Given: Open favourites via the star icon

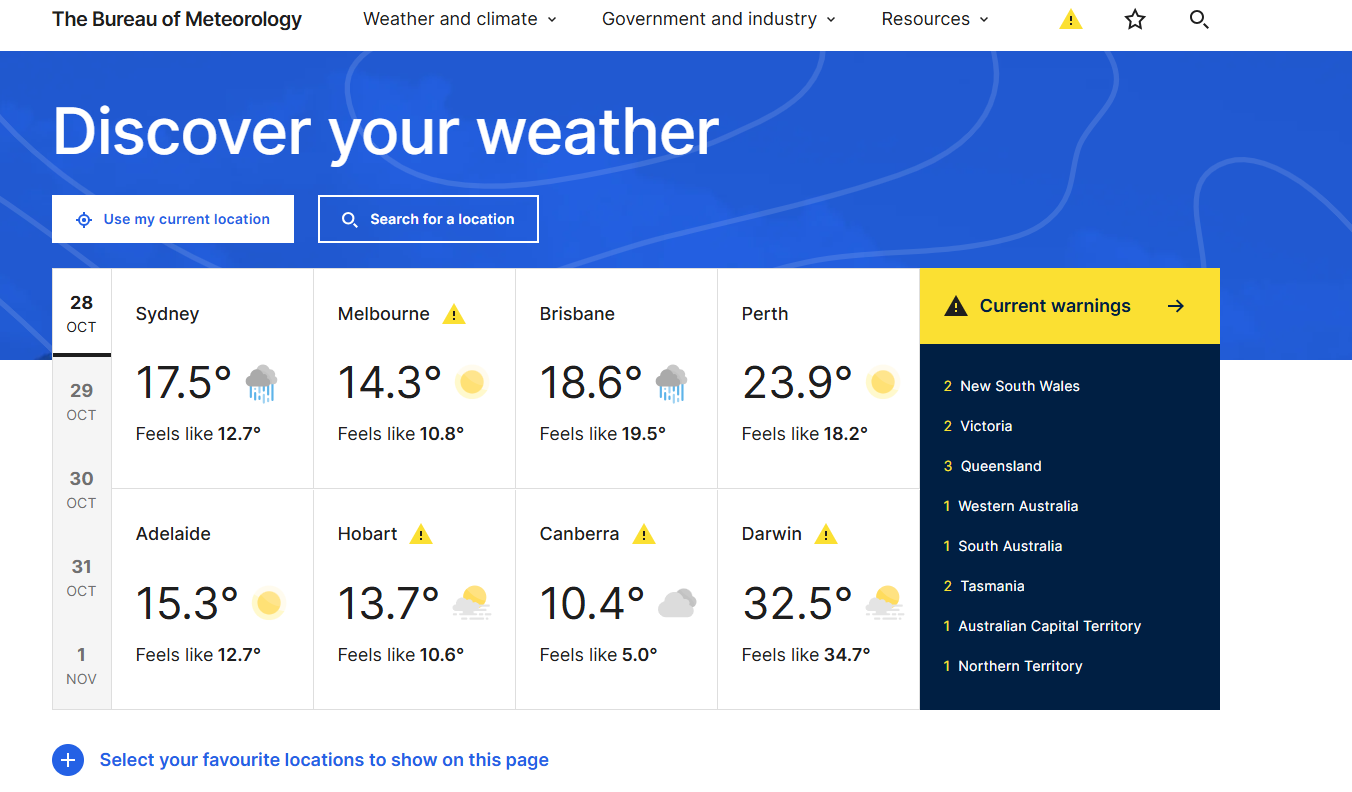Looking at the screenshot, I should (x=1135, y=19).
